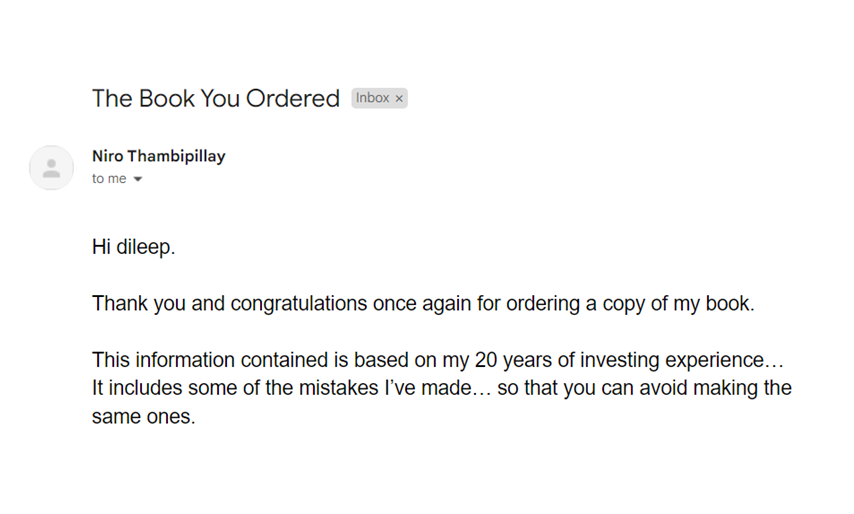Click the final line "same ones."
This screenshot has height=514, width=854.
click(144, 417)
